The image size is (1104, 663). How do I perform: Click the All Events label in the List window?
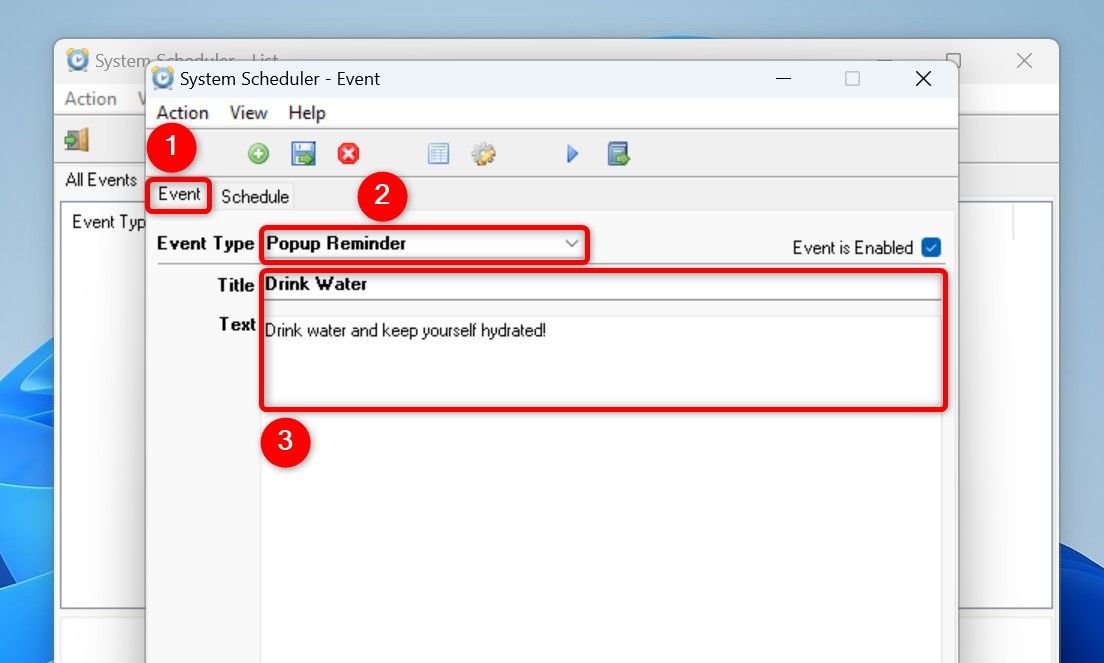pyautogui.click(x=101, y=179)
